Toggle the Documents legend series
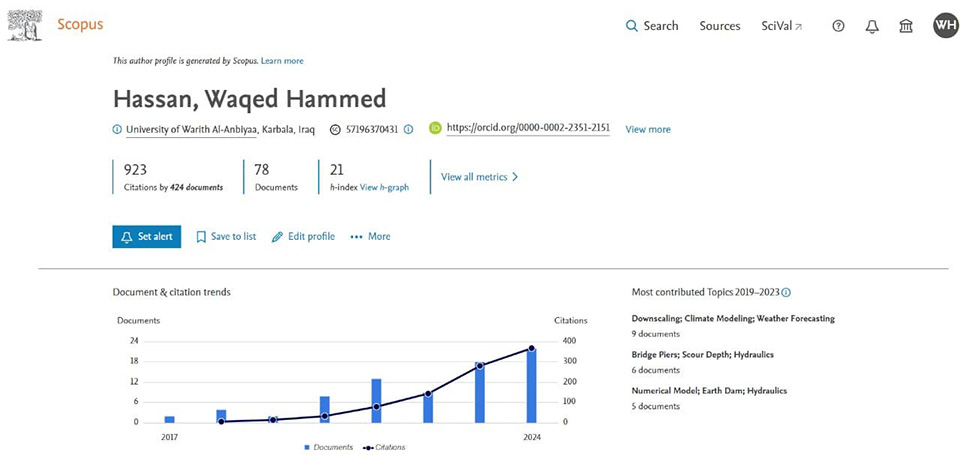This screenshot has height=455, width=960. (328, 447)
